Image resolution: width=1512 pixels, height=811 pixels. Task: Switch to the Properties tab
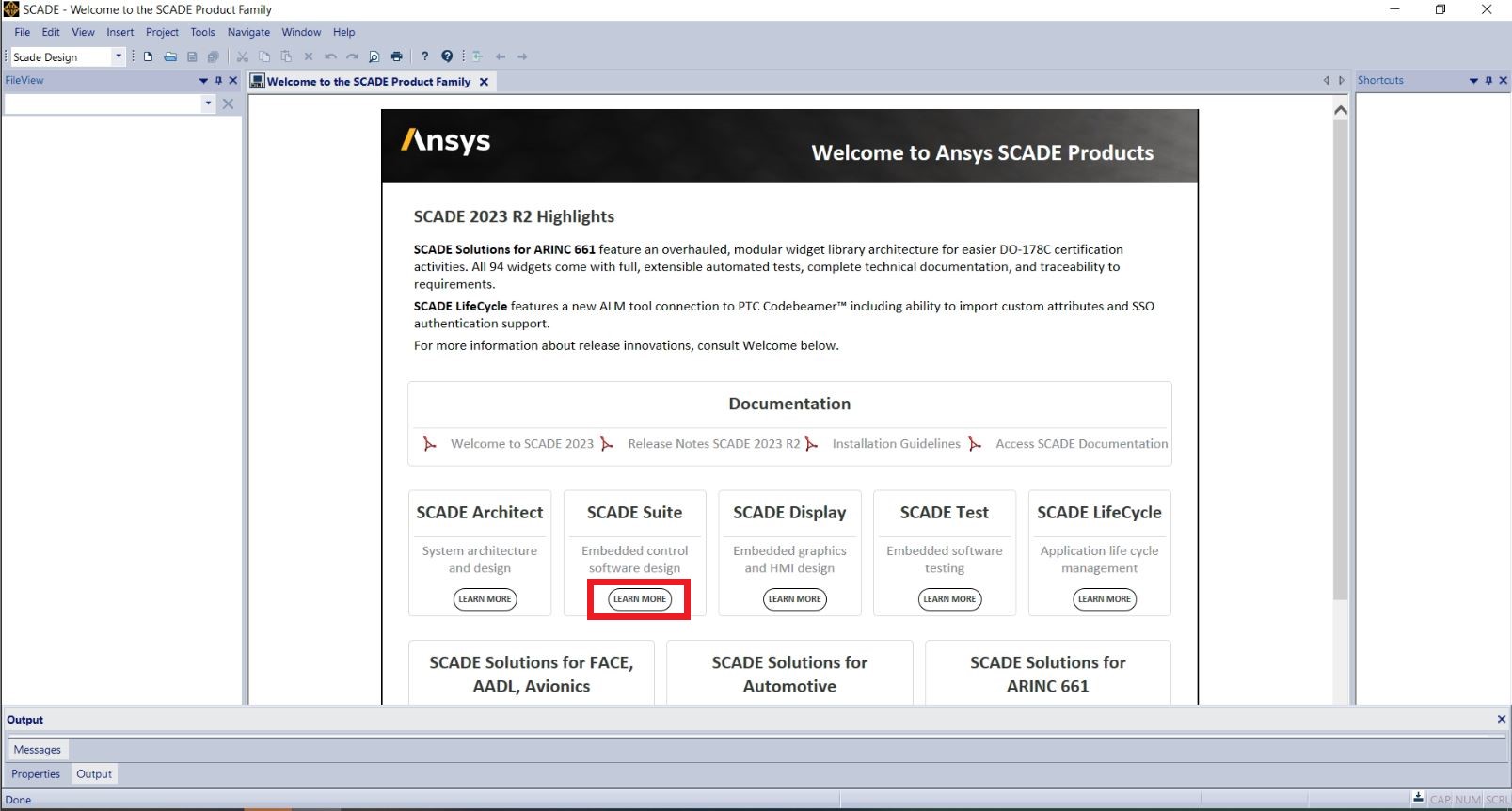(36, 774)
